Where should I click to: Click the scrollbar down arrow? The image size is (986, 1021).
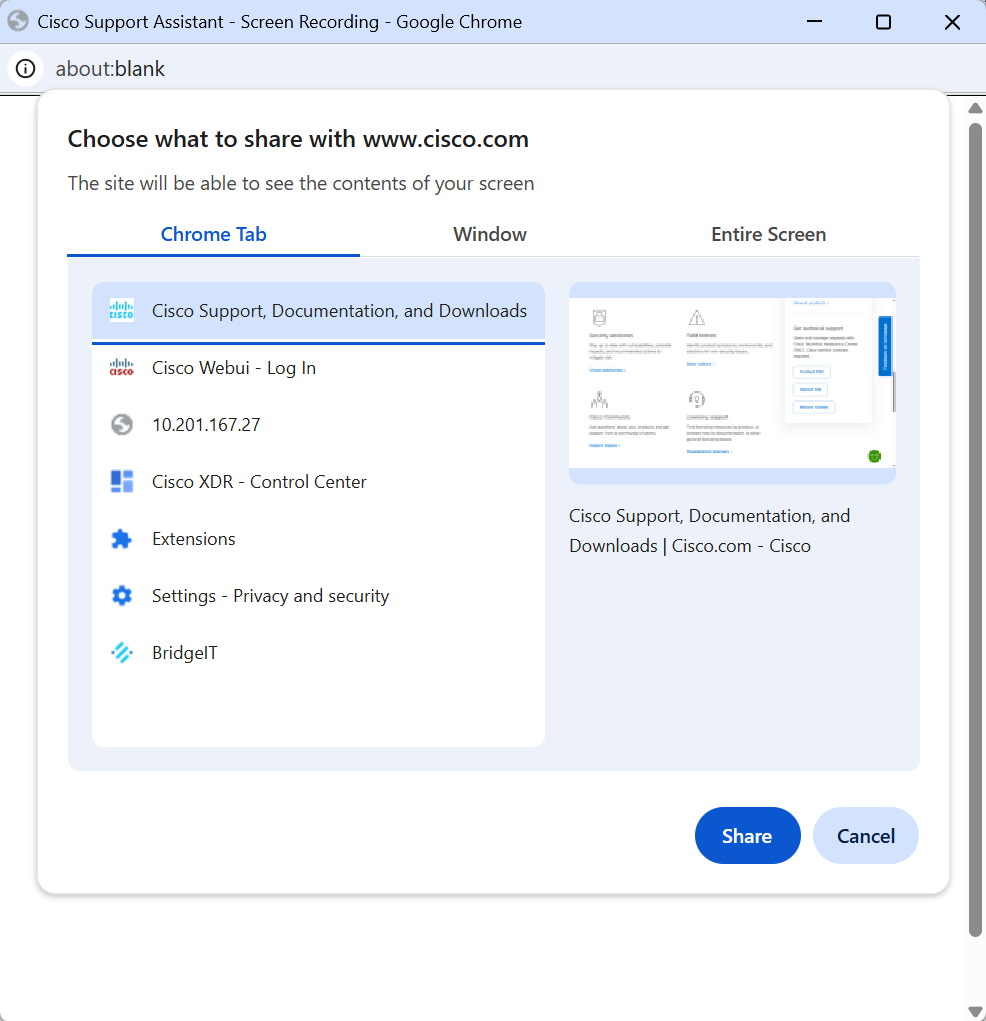point(975,1012)
